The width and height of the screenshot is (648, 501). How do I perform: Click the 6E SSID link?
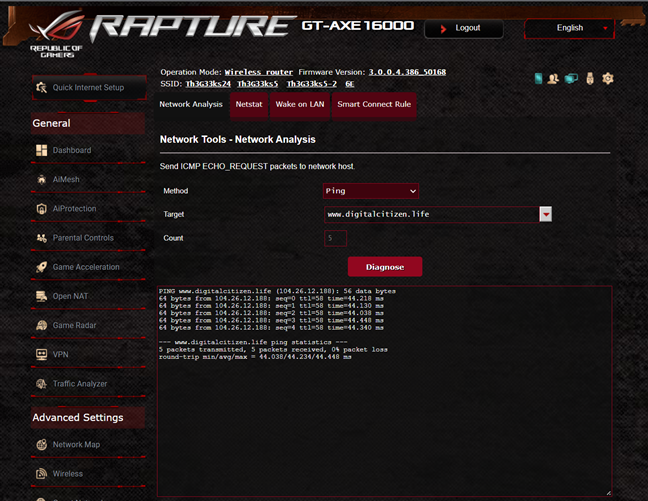(350, 84)
